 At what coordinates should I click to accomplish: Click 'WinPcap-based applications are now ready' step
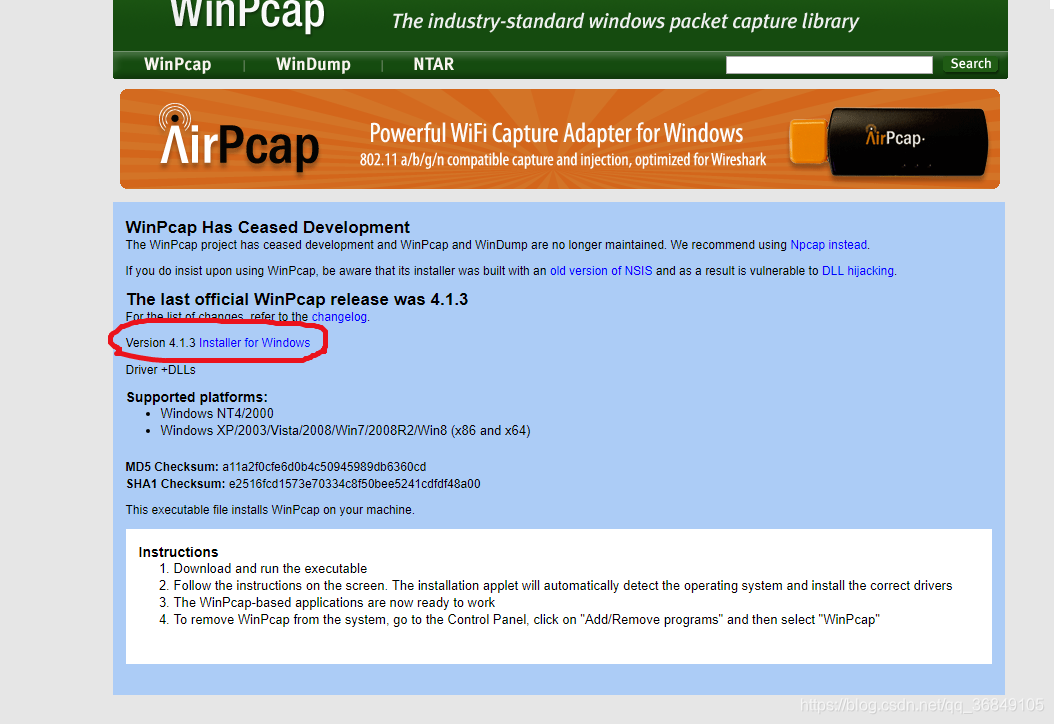(334, 603)
